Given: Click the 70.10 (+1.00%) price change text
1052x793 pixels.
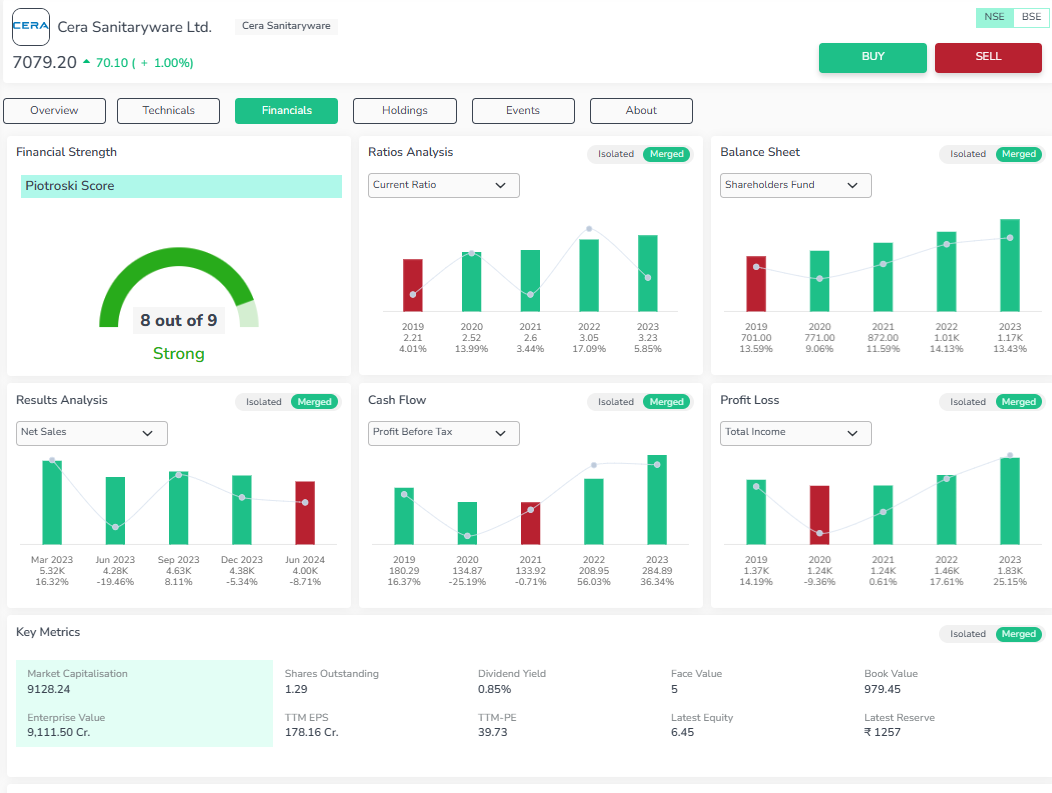Looking at the screenshot, I should [144, 63].
